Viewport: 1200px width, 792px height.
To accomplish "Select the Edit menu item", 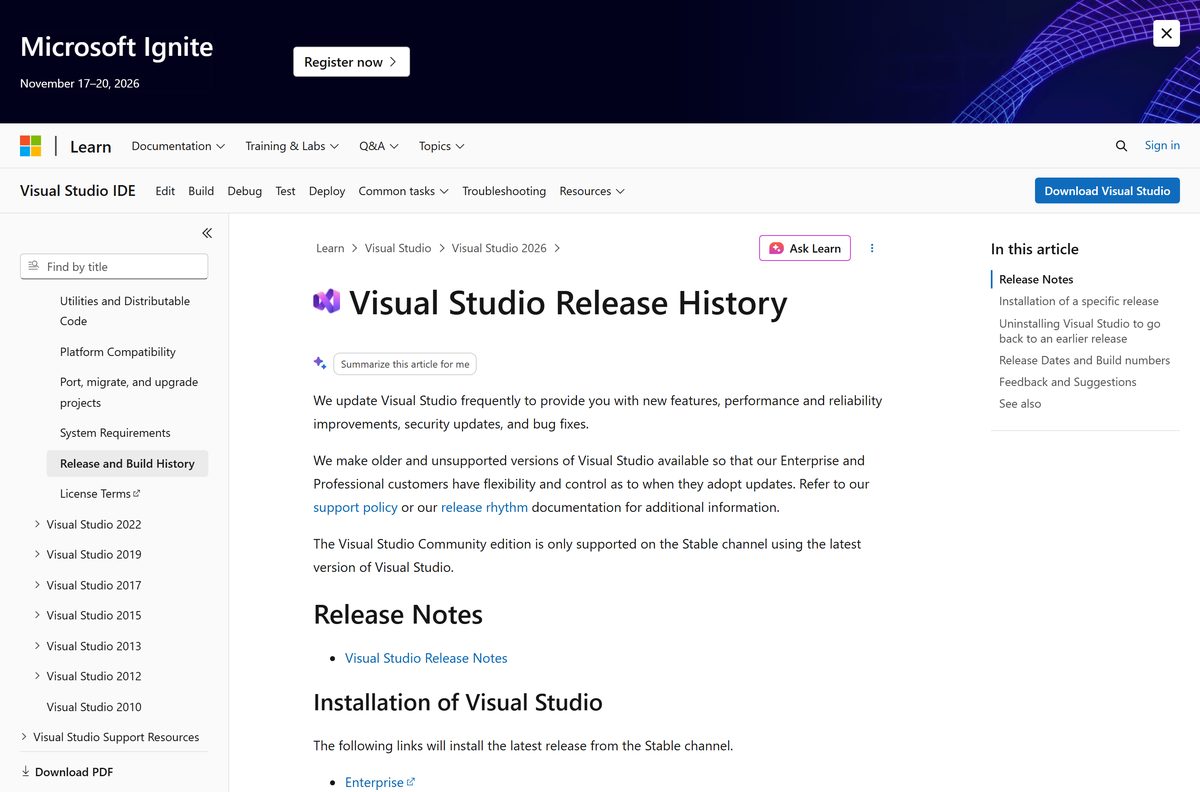I will click(x=165, y=191).
